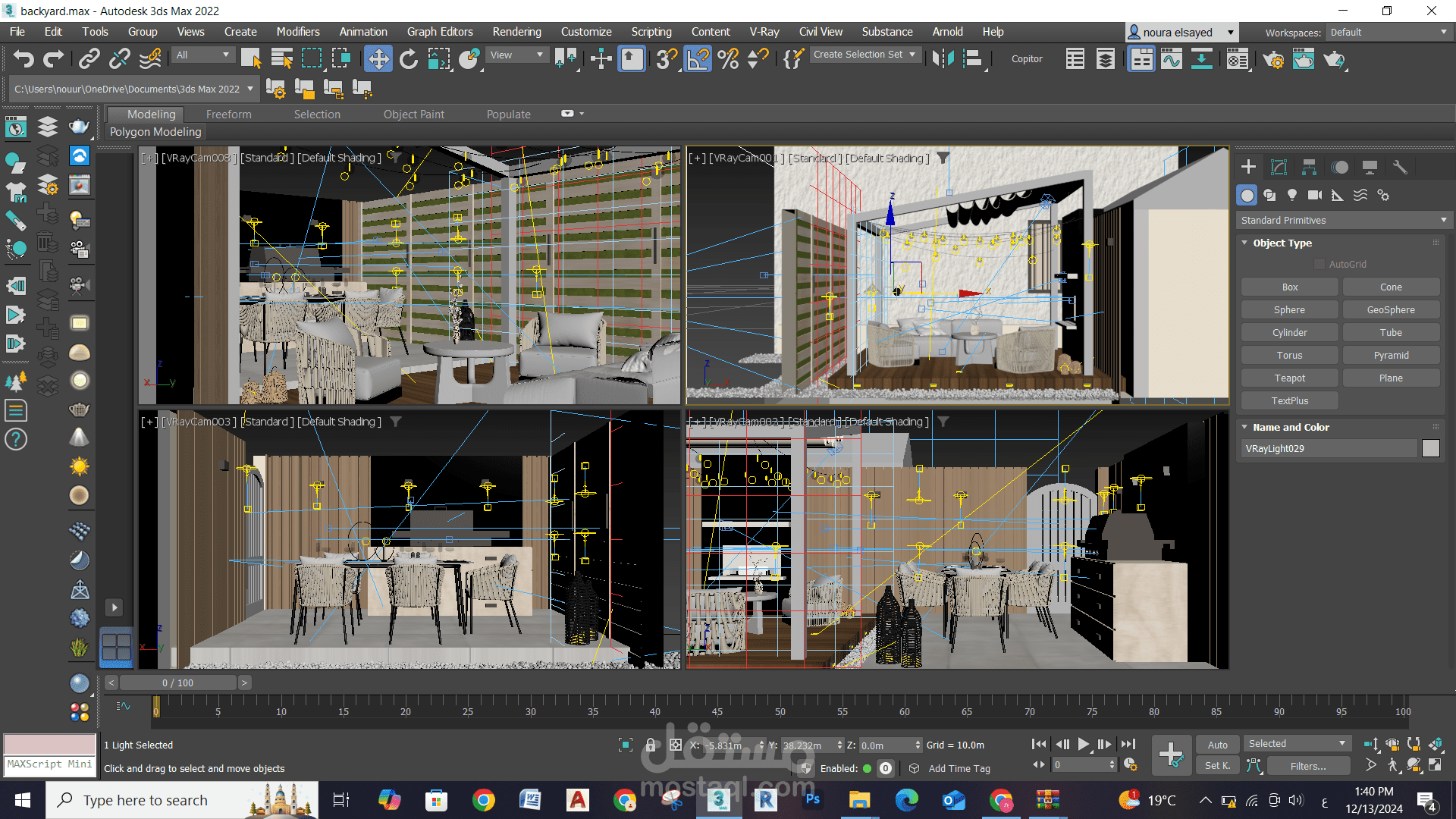
Task: Click the Unlink Selection icon
Action: (x=119, y=59)
